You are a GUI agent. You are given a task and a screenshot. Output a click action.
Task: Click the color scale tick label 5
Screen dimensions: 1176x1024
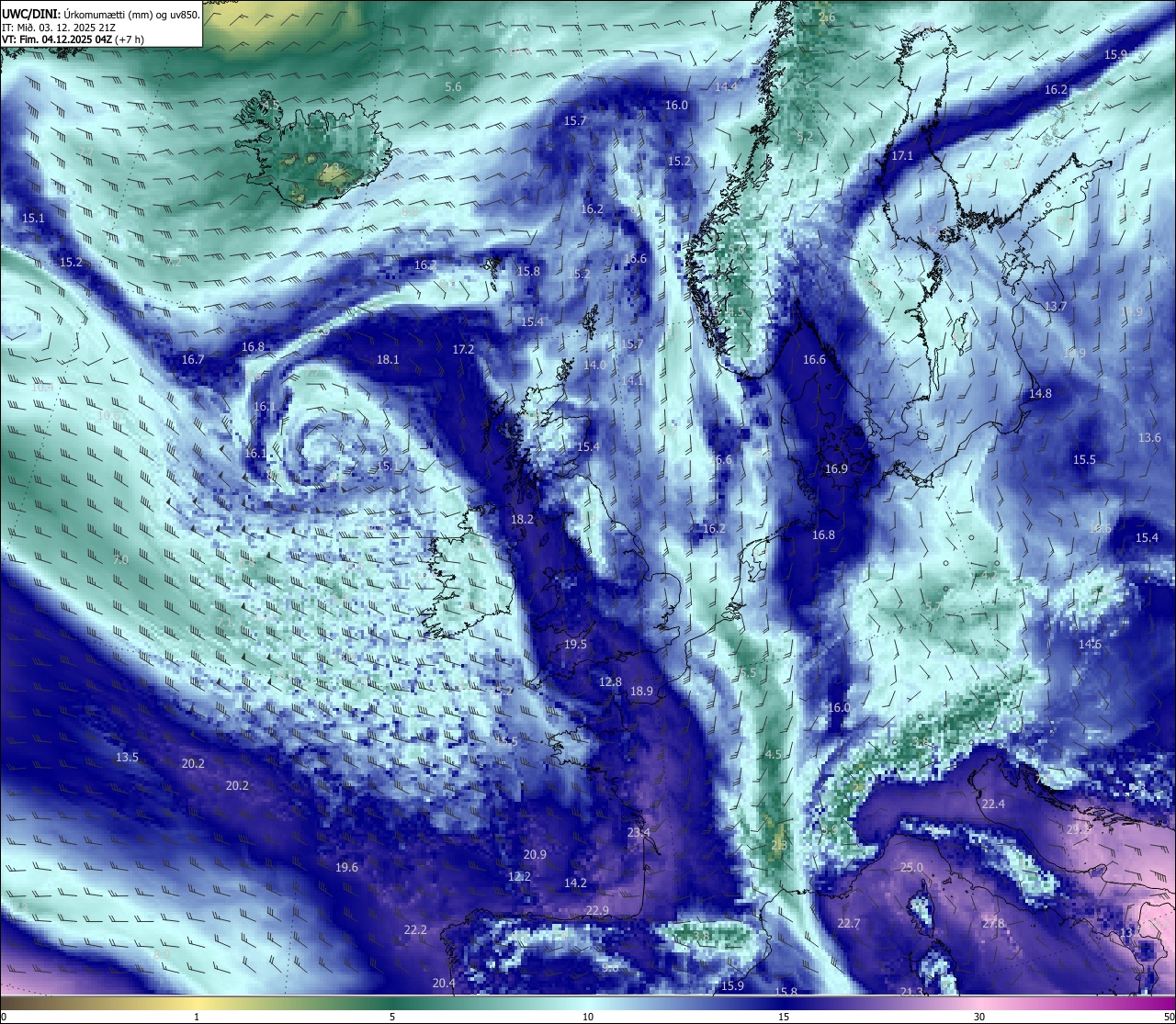coord(392,1017)
